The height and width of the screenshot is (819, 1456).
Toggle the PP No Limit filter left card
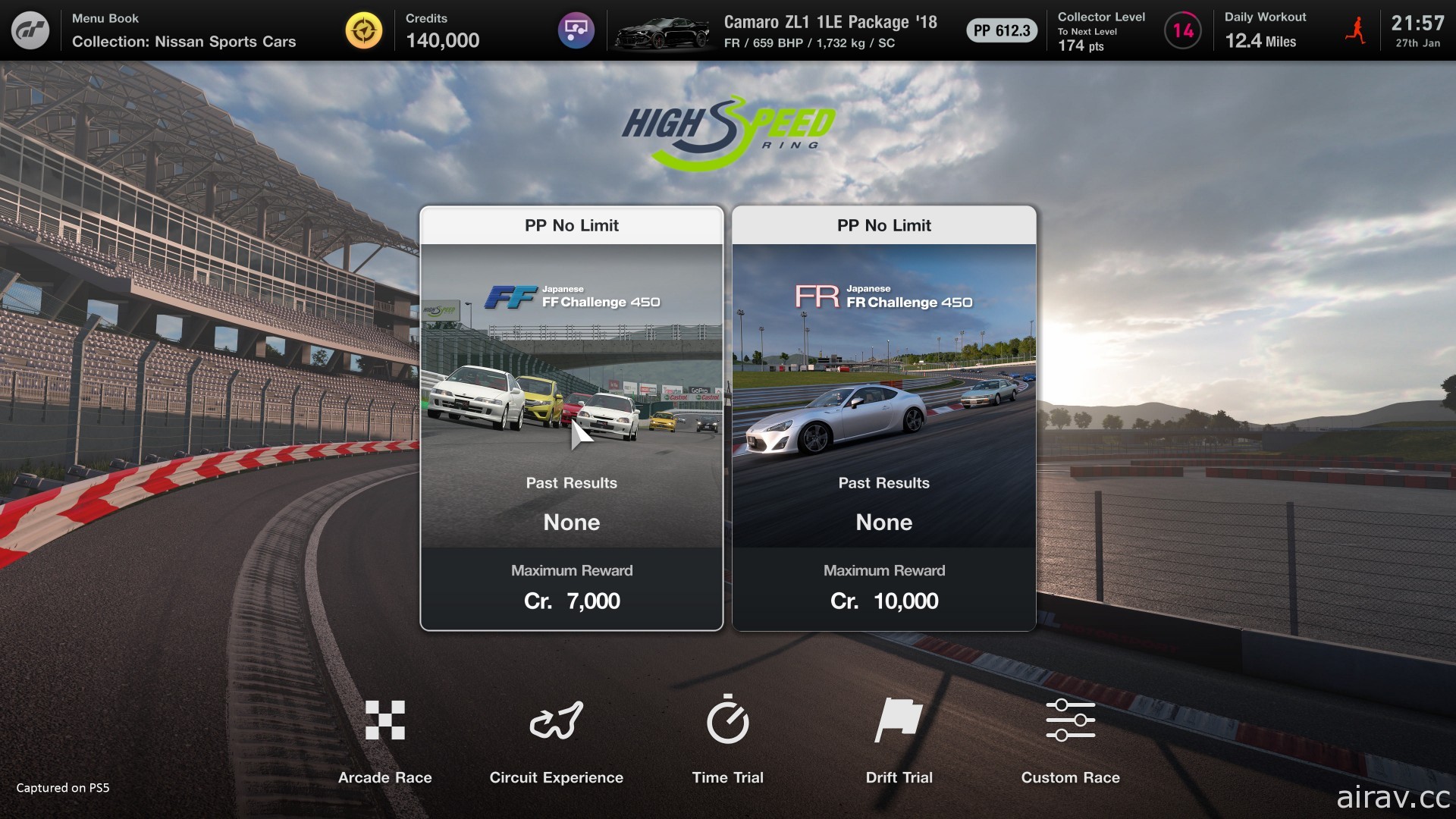571,224
